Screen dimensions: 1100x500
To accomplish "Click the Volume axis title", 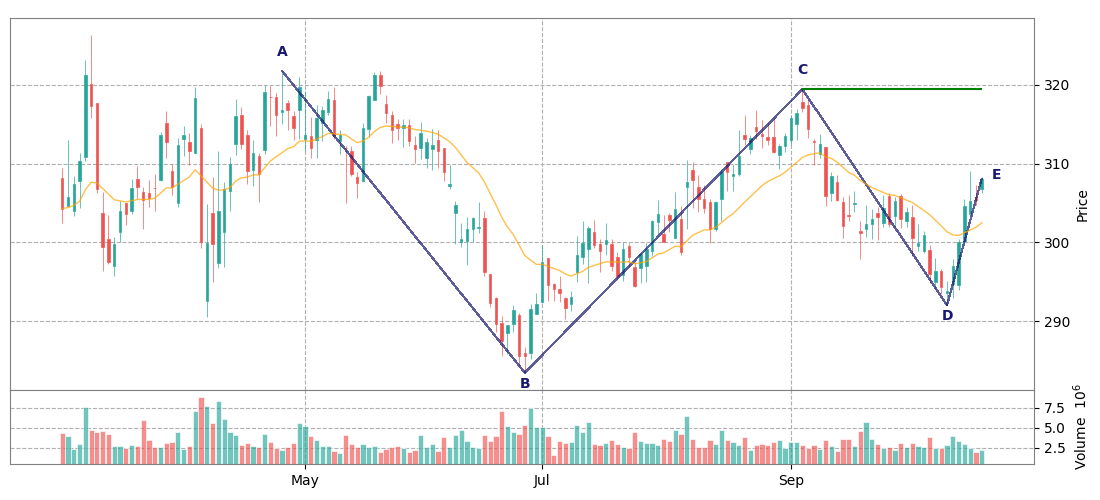I will coord(1080,427).
